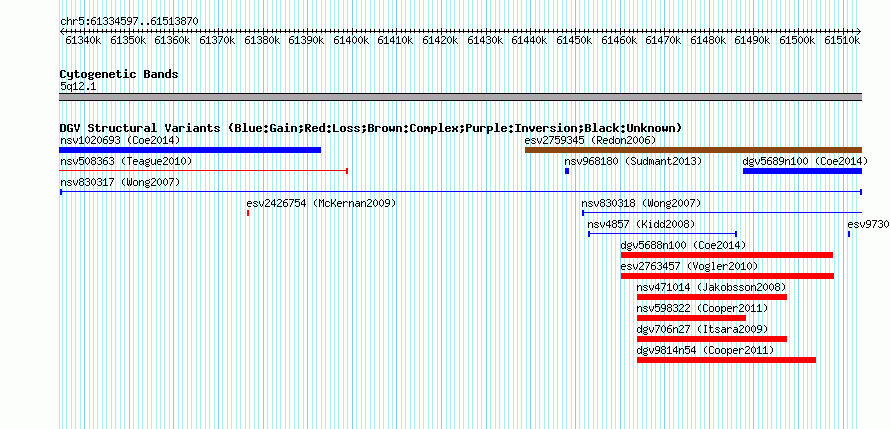890x429 pixels.
Task: Click the 61460k ruler tick label
Action: pyautogui.click(x=620, y=40)
